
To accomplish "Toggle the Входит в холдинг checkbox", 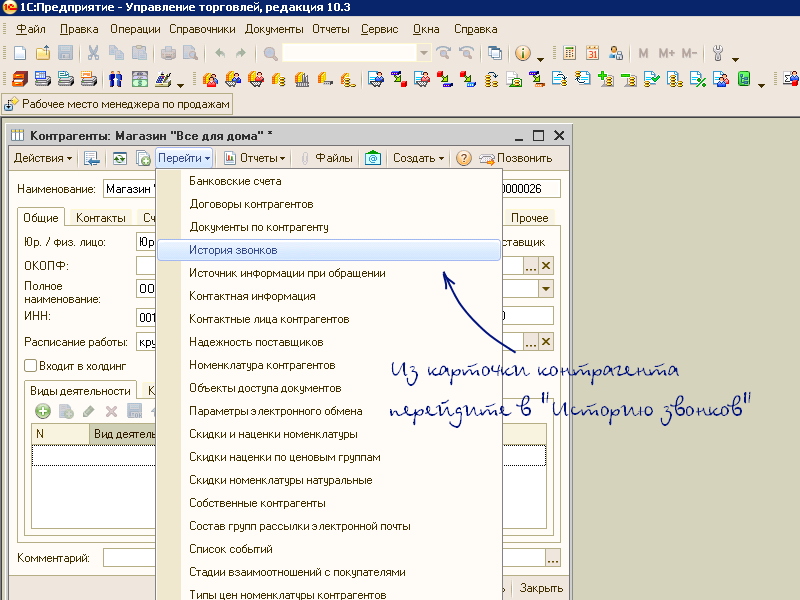I will [31, 365].
